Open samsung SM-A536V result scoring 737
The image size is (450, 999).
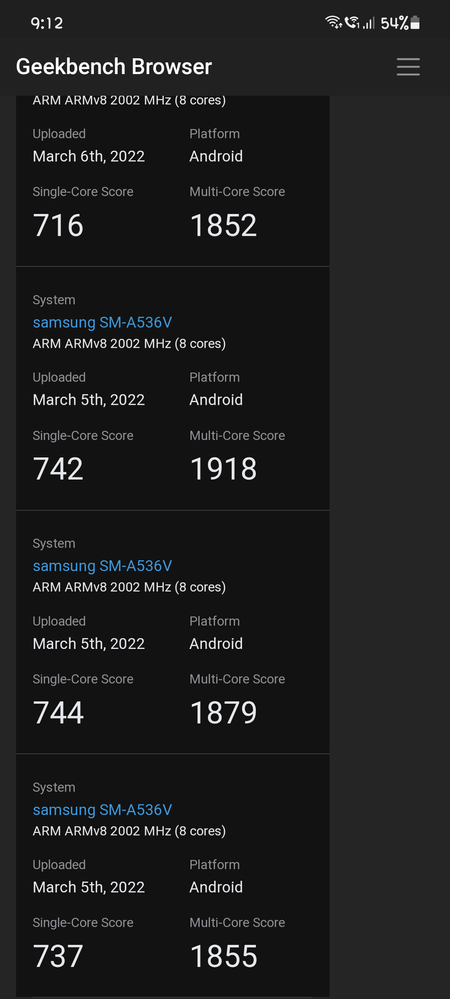(x=102, y=810)
